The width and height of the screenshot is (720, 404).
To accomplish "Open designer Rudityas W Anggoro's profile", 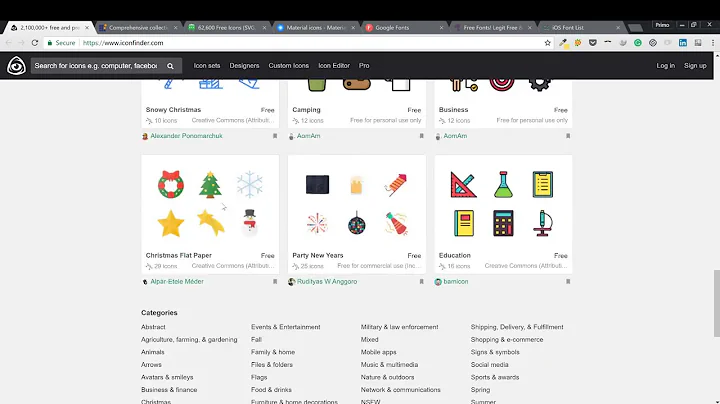I will point(326,281).
